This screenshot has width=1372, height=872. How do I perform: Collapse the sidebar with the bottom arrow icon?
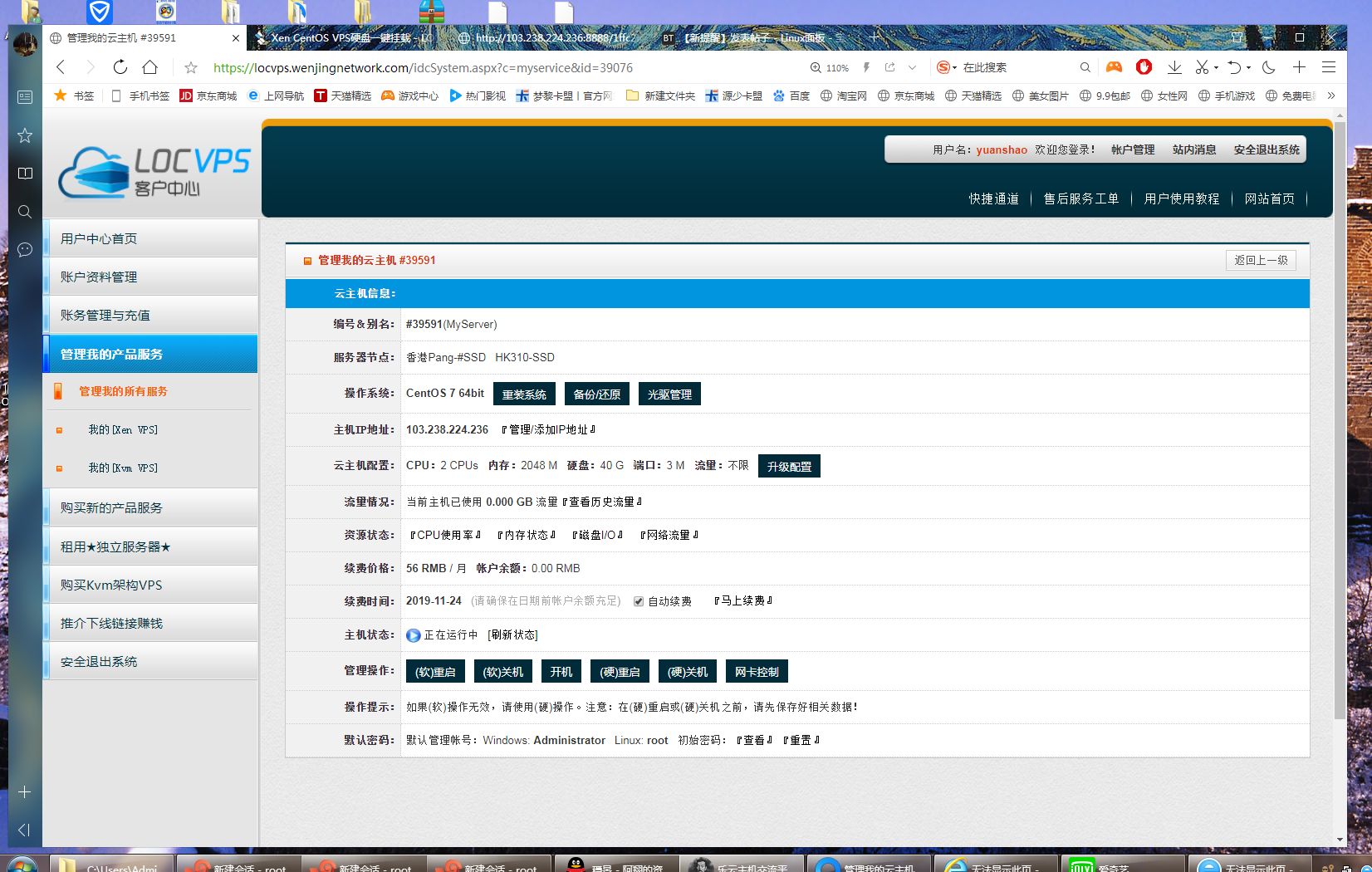click(25, 830)
